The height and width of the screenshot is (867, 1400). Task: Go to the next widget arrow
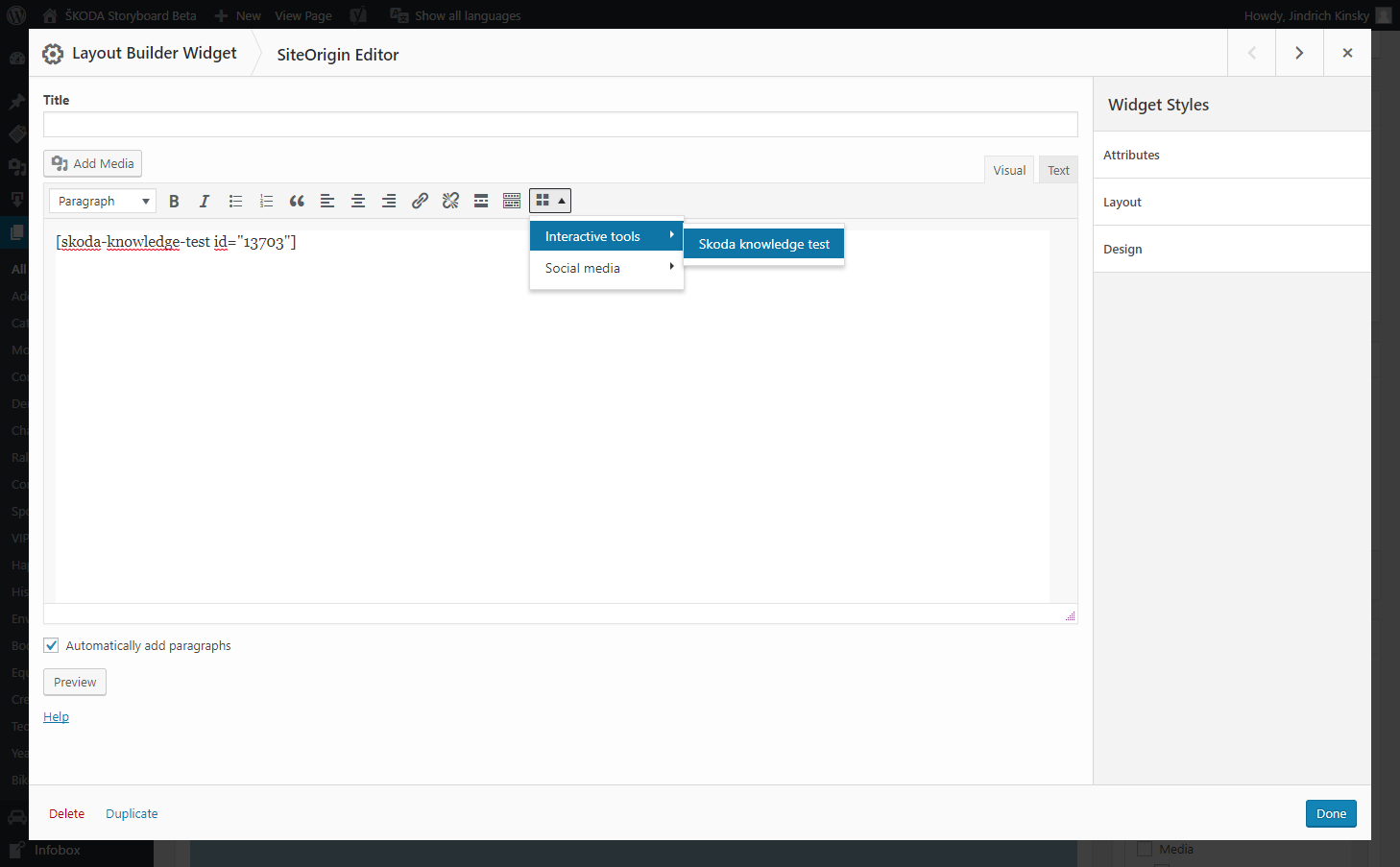(x=1299, y=53)
